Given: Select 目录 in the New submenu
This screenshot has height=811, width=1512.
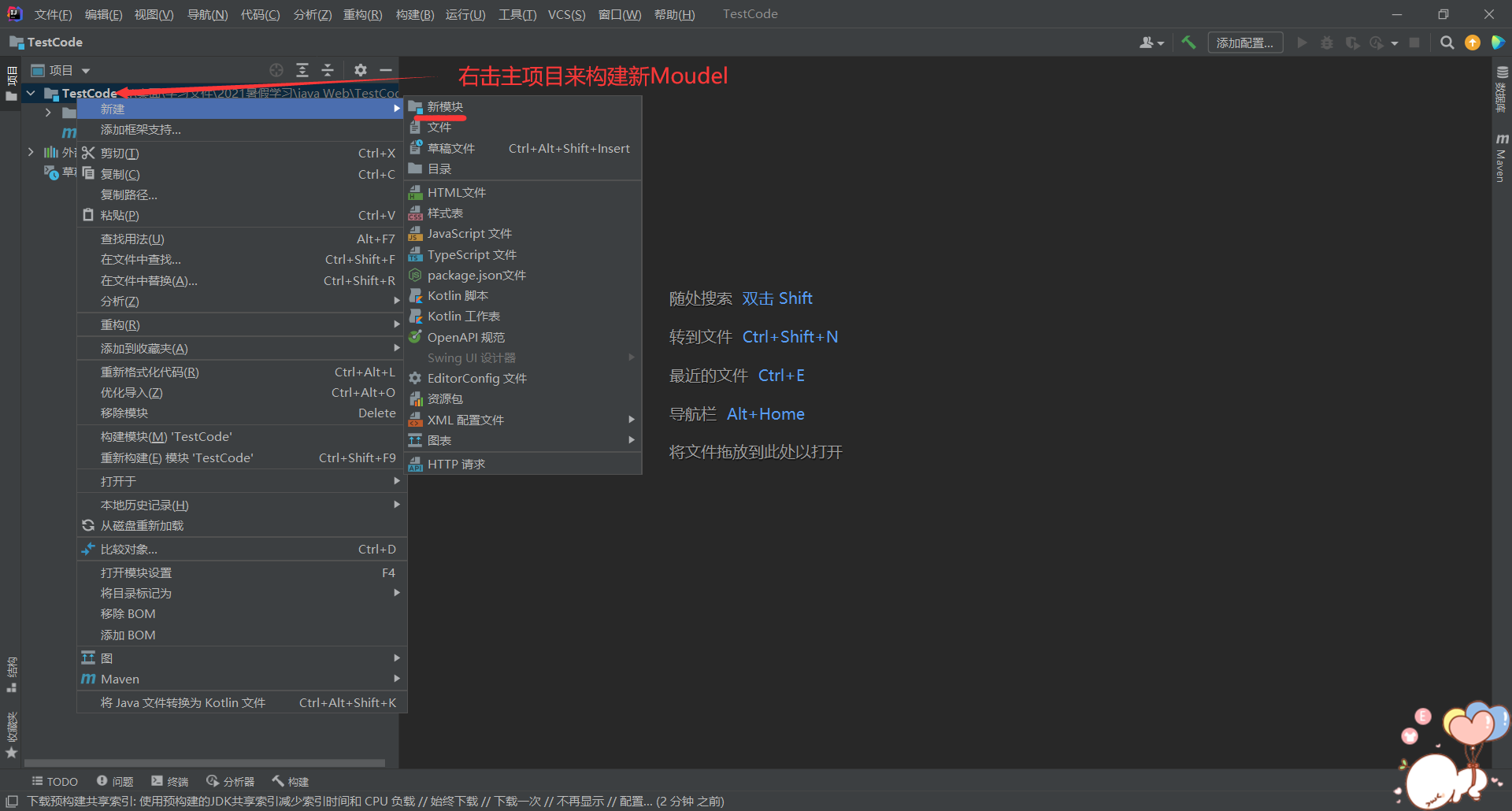Looking at the screenshot, I should pos(524,168).
